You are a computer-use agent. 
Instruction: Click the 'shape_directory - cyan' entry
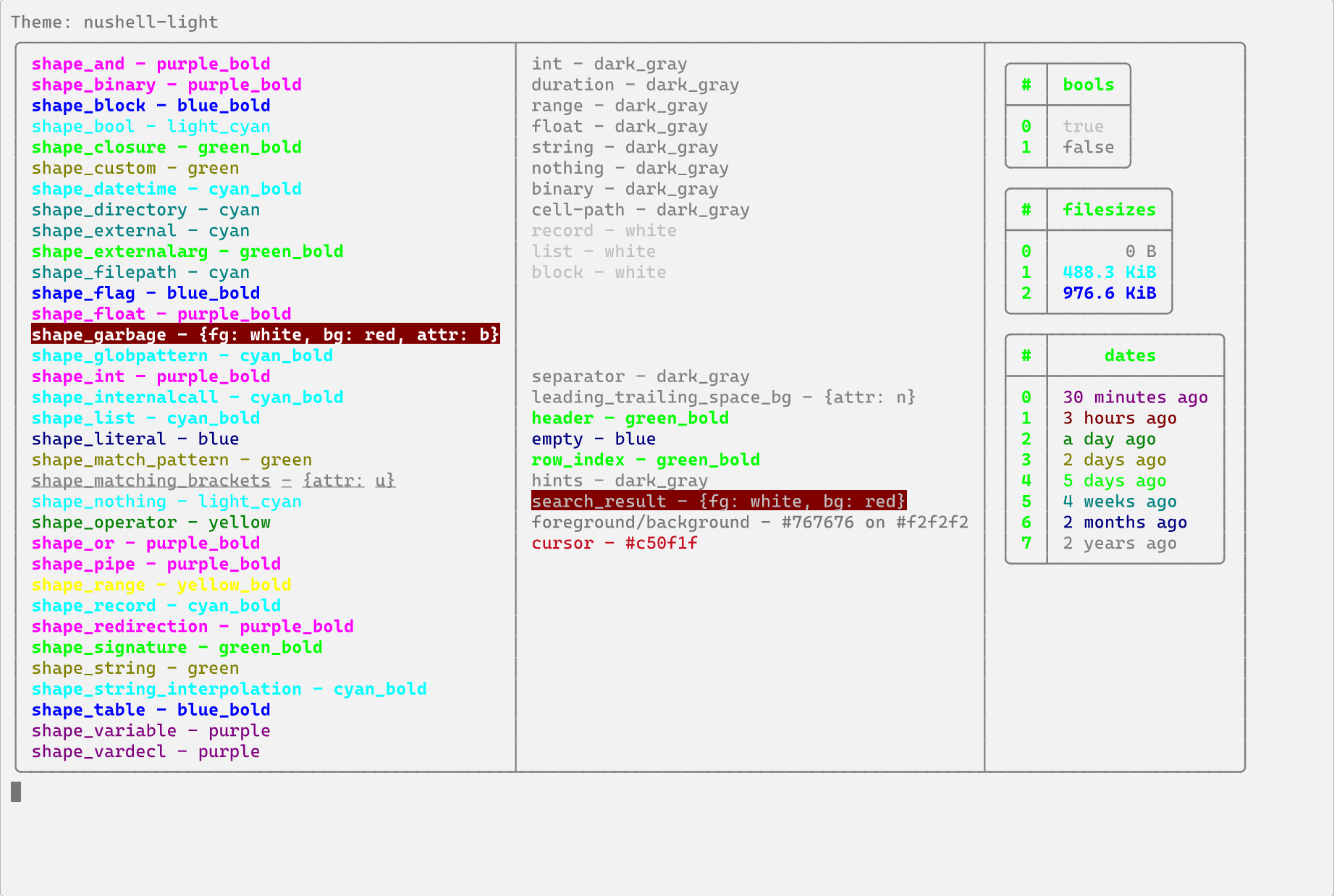tap(145, 210)
